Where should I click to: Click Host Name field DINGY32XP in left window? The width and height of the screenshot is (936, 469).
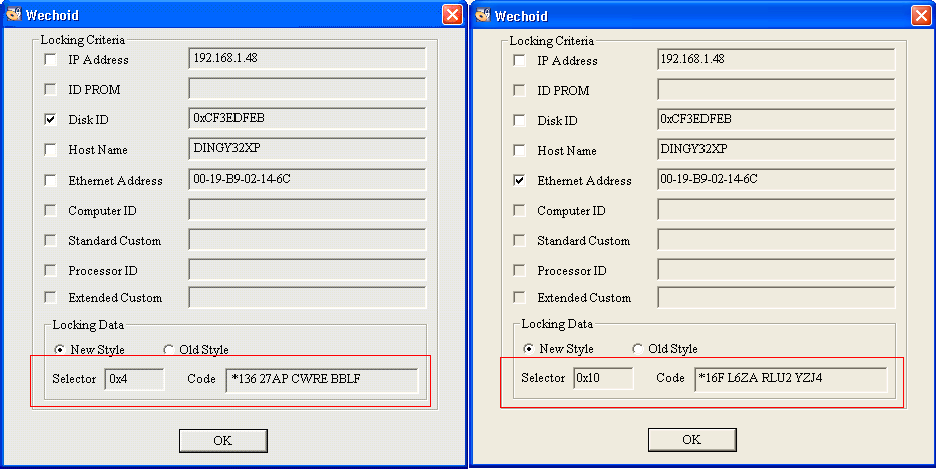pyautogui.click(x=307, y=149)
